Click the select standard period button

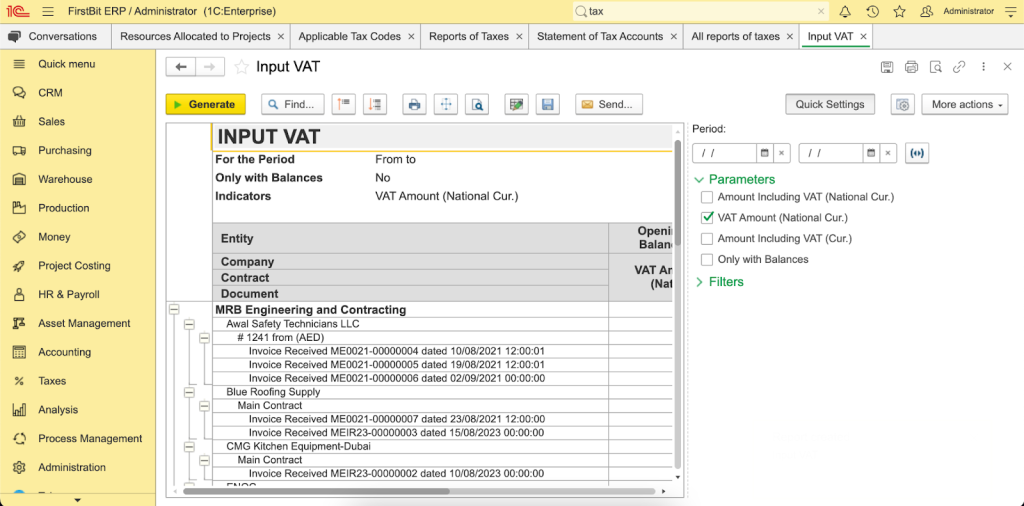coord(917,153)
